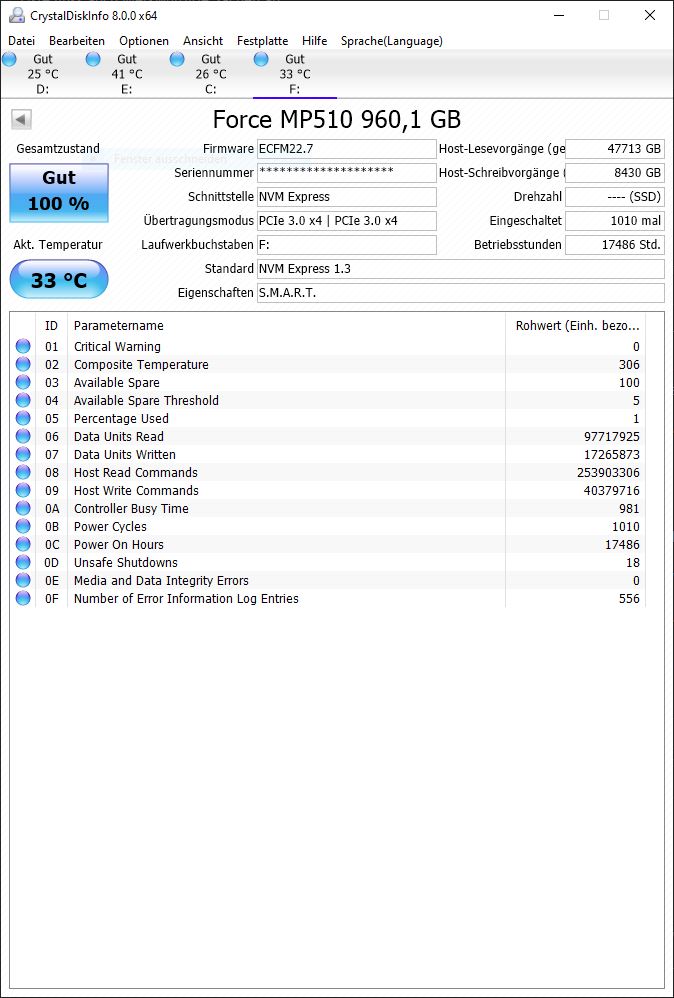Click status orb of Available Spare row
The image size is (674, 998).
(23, 382)
